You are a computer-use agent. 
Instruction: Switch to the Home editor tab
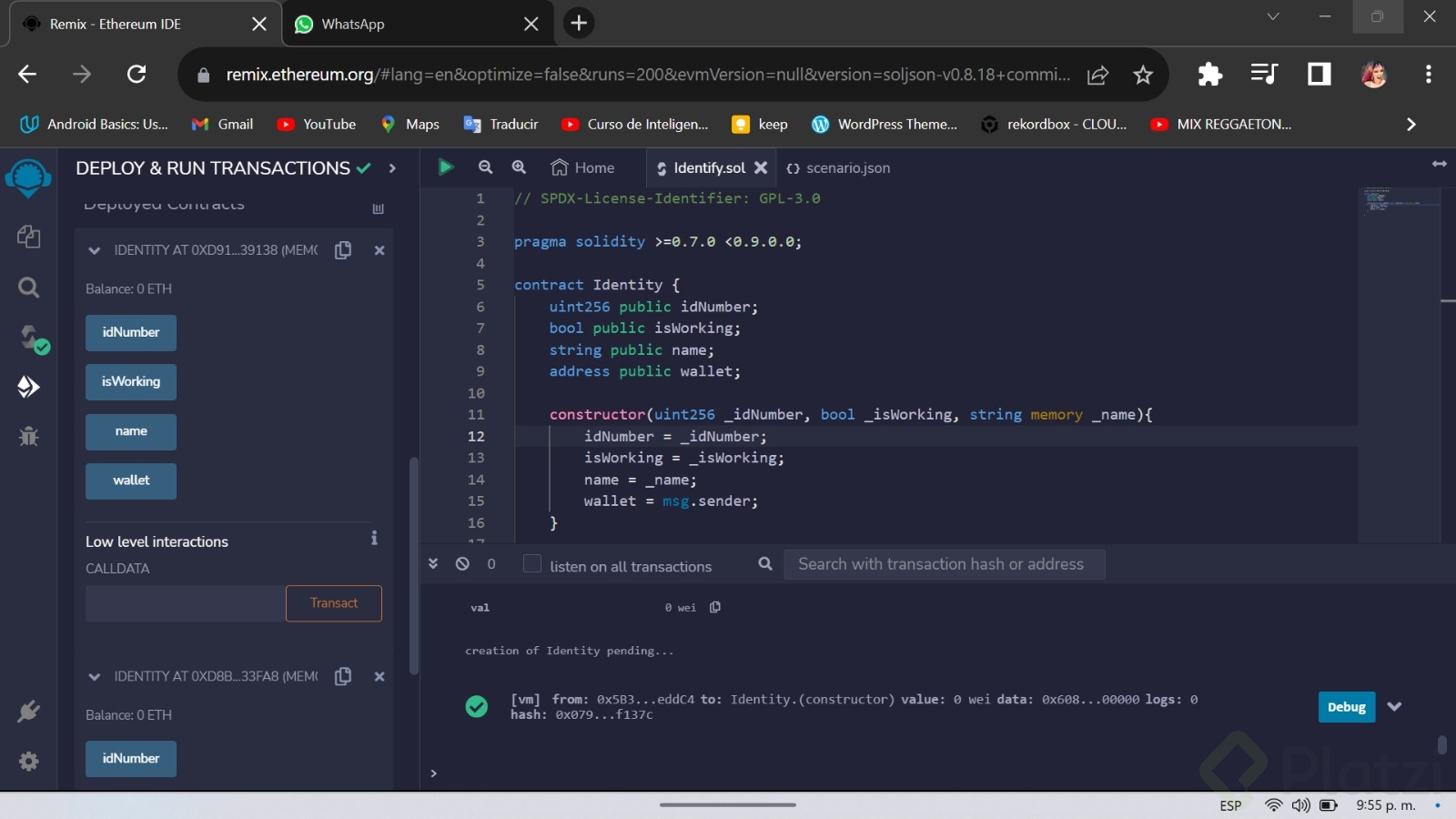583,168
